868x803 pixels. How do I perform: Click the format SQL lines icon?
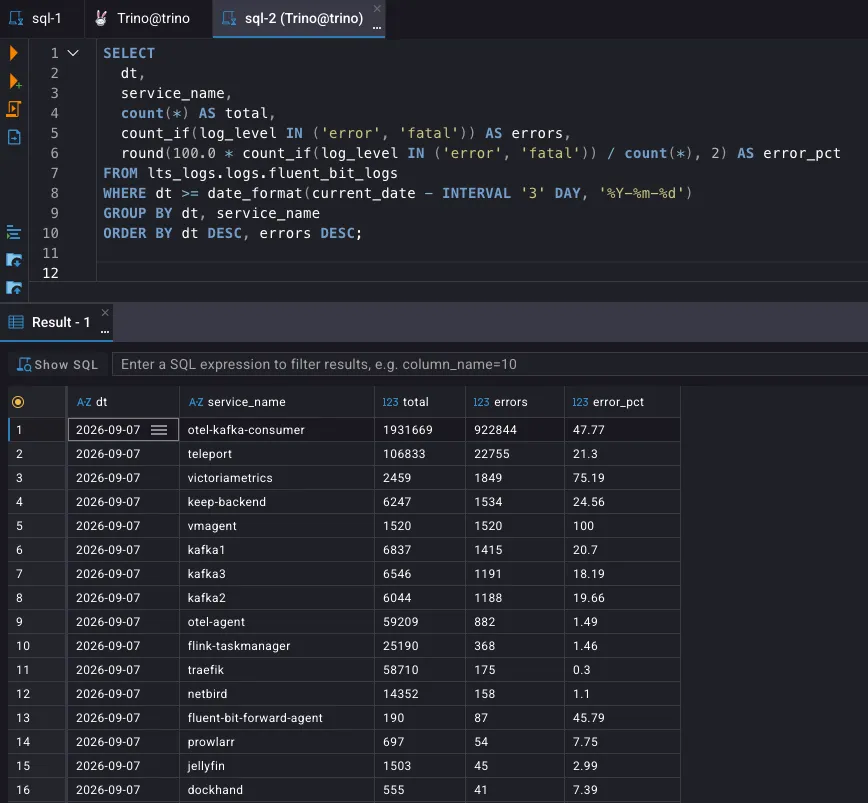[x=14, y=232]
